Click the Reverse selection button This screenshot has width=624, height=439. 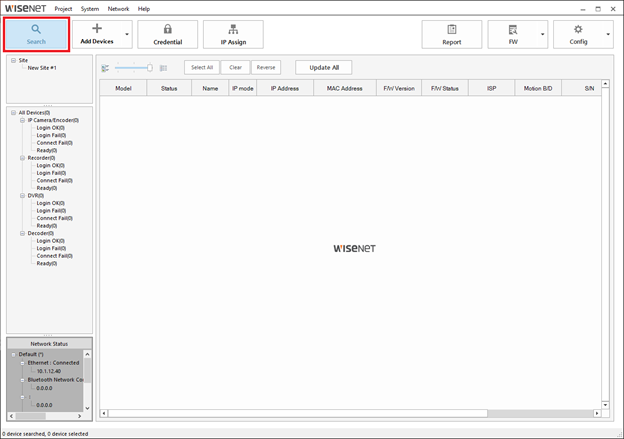tap(266, 68)
